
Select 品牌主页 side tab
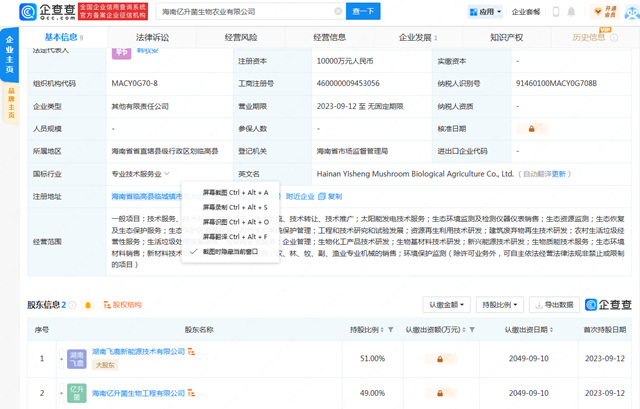tap(11, 103)
